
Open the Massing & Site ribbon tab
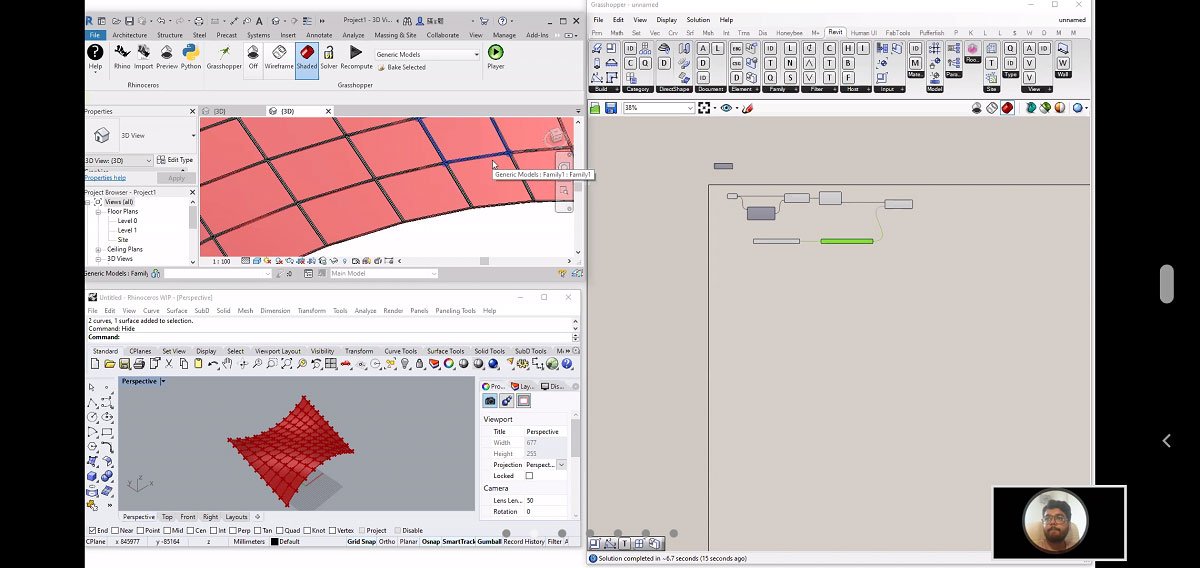tap(395, 35)
